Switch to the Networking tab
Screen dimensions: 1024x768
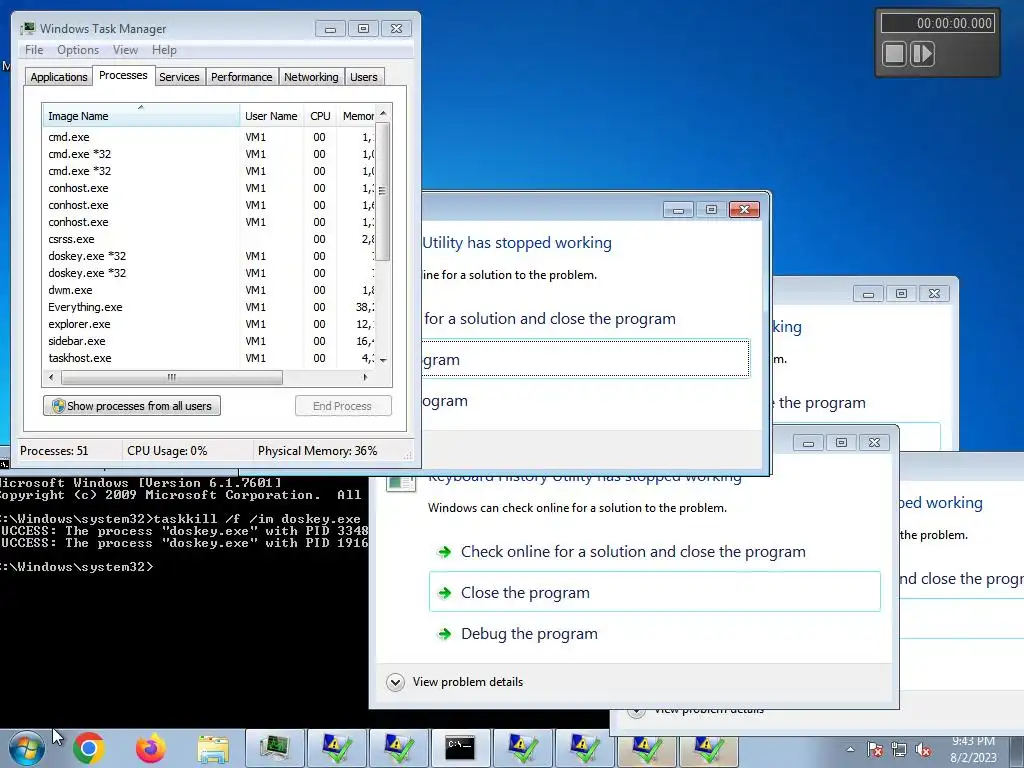click(x=311, y=76)
